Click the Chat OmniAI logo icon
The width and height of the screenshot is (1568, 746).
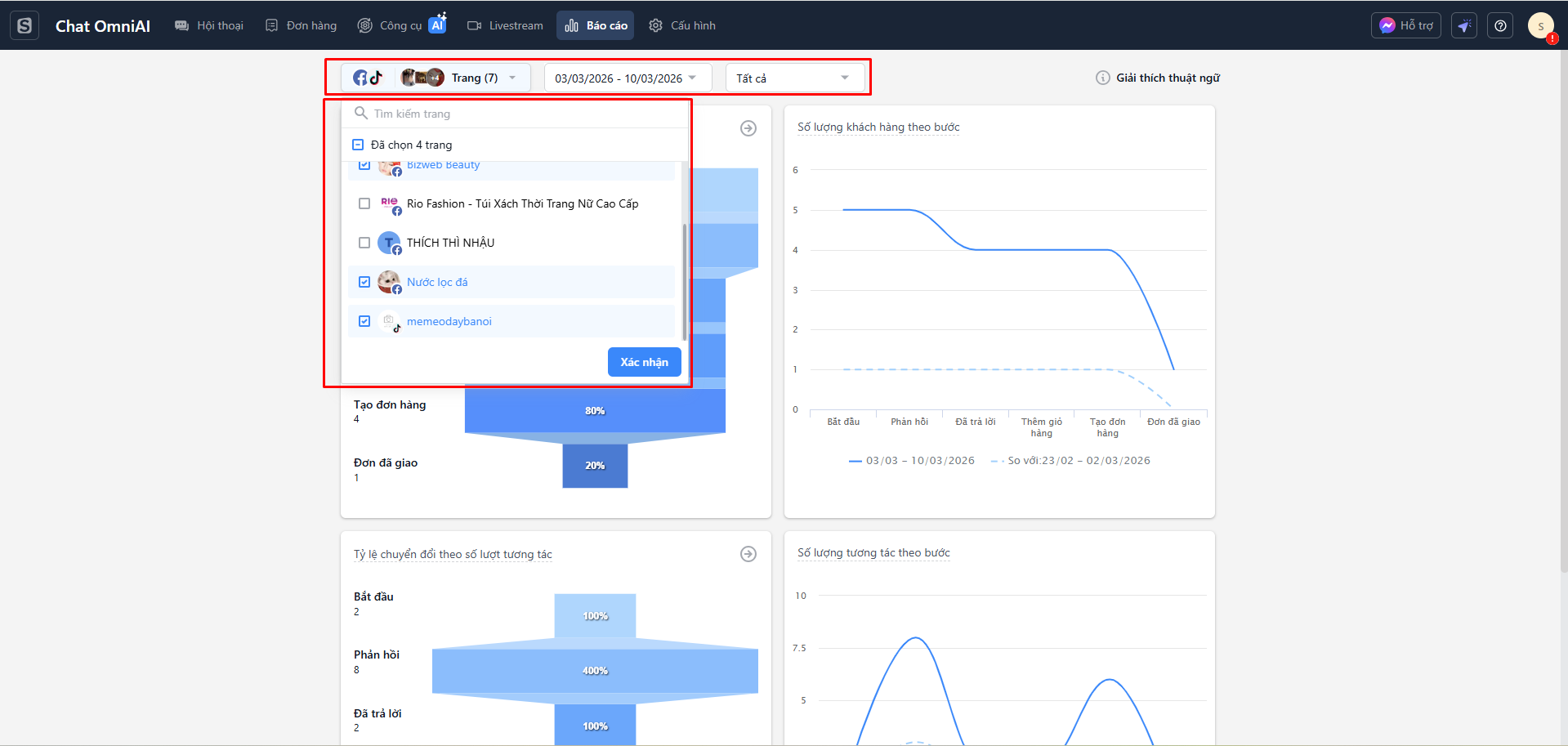(x=25, y=25)
